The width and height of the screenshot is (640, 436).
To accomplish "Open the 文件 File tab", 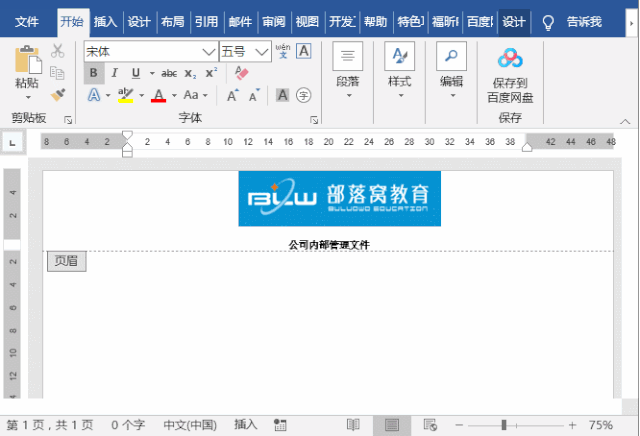I will (27, 22).
